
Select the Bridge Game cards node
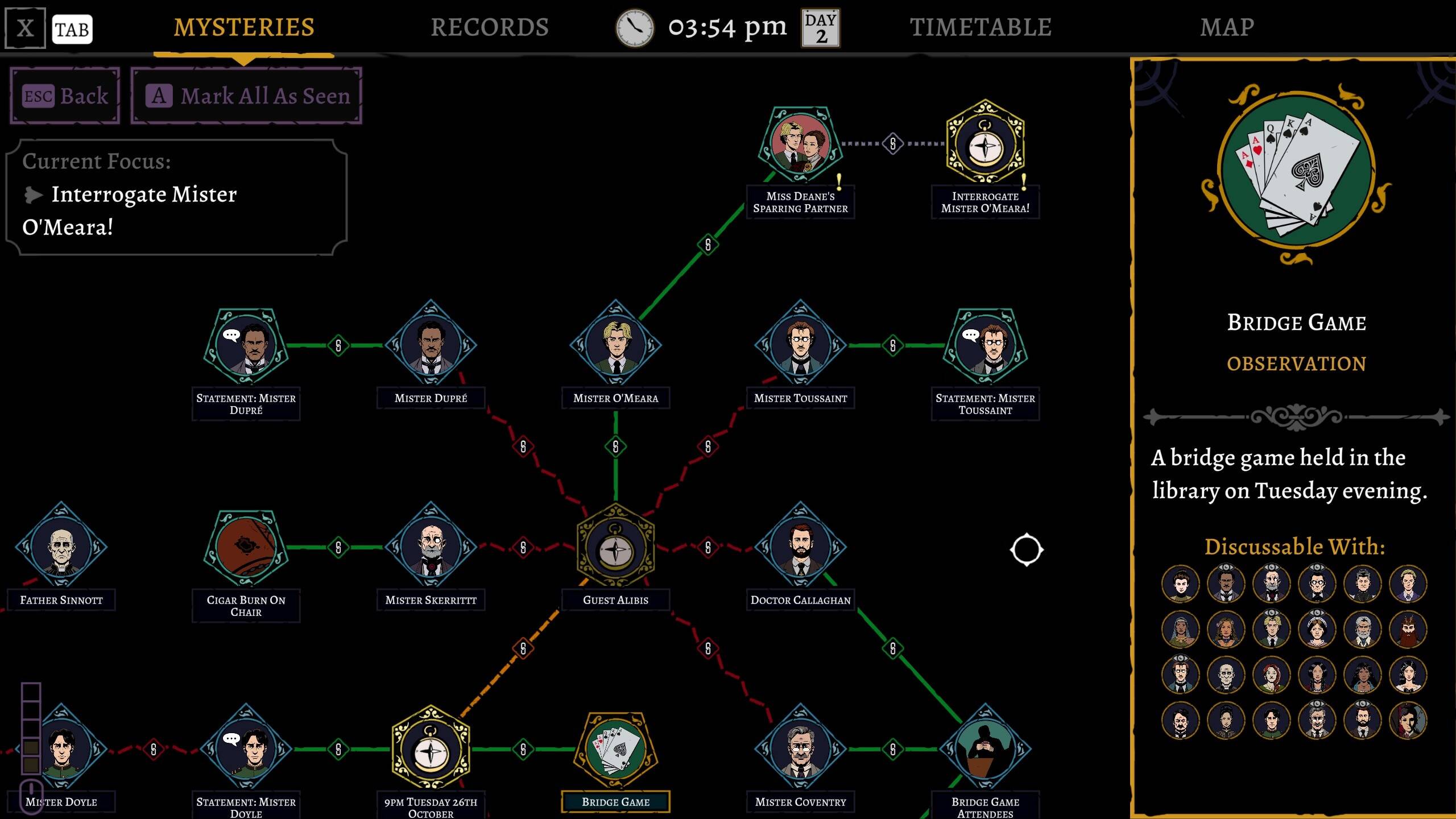pos(615,748)
